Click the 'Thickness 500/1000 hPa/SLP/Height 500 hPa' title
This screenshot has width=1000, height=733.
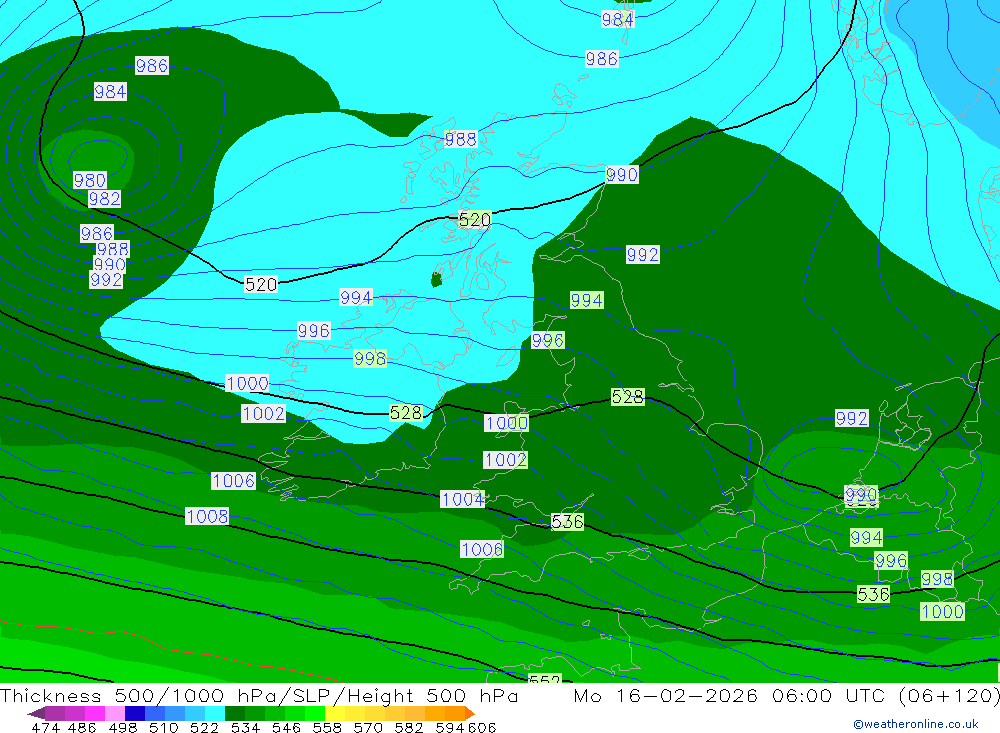[259, 695]
